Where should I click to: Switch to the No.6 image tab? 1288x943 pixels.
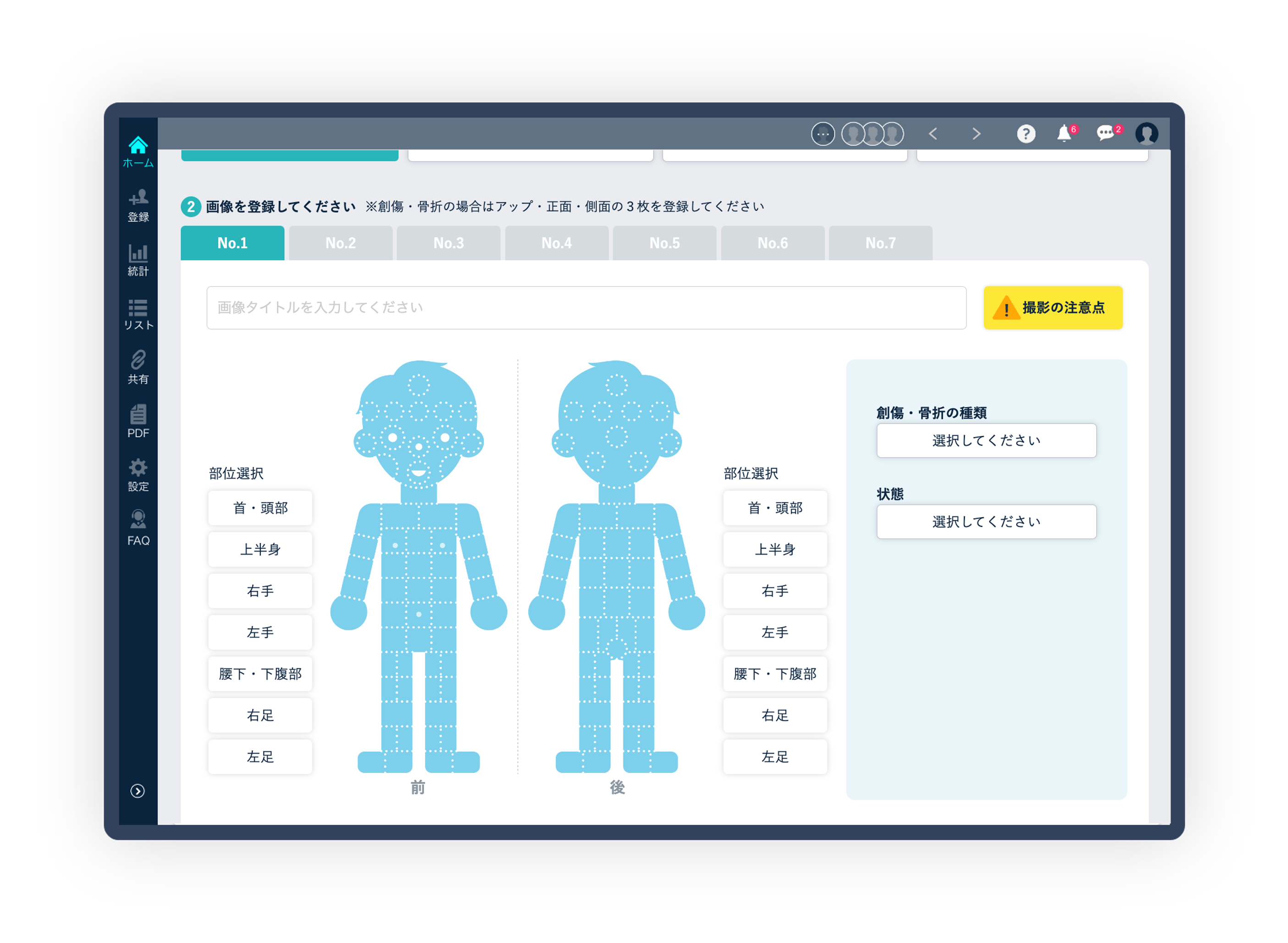[773, 243]
